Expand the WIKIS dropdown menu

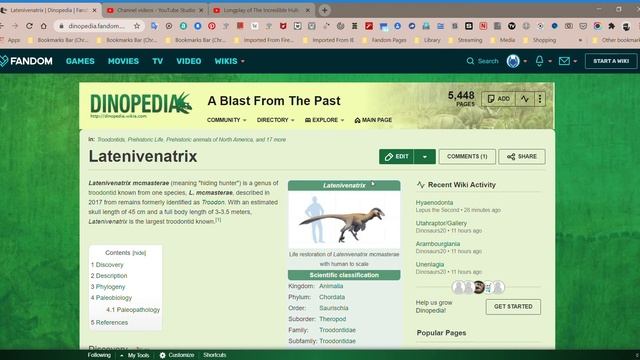pos(229,61)
